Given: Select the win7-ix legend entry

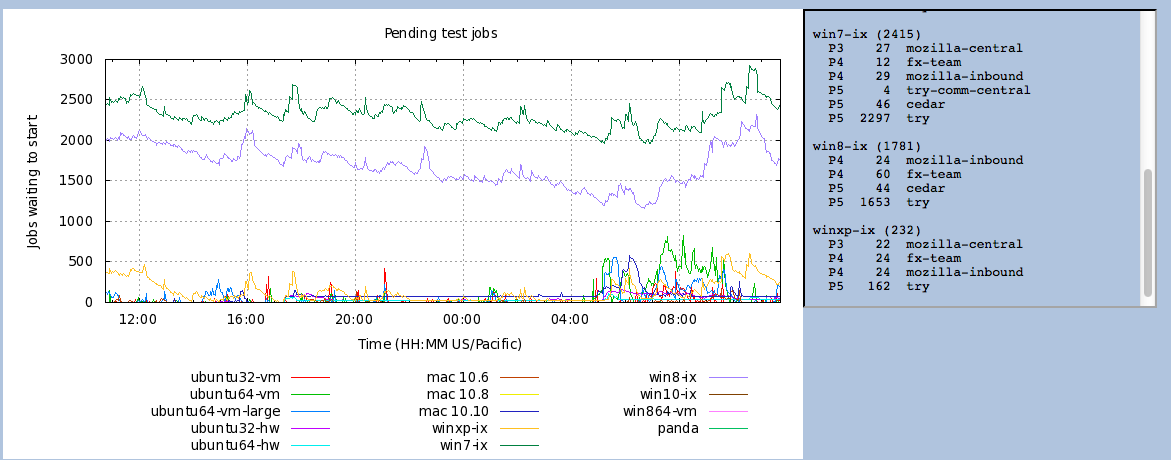Looking at the screenshot, I should tap(464, 445).
